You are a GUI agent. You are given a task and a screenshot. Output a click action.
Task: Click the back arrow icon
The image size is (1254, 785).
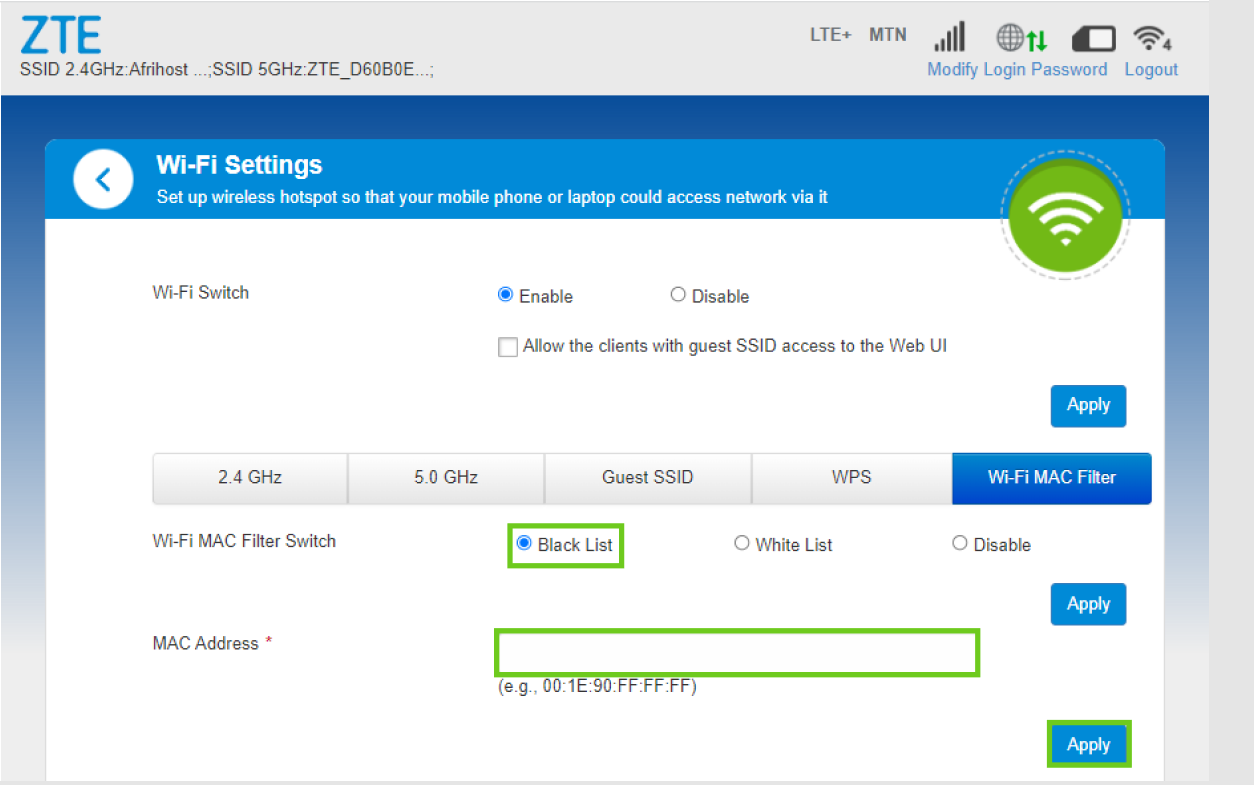pyautogui.click(x=103, y=180)
